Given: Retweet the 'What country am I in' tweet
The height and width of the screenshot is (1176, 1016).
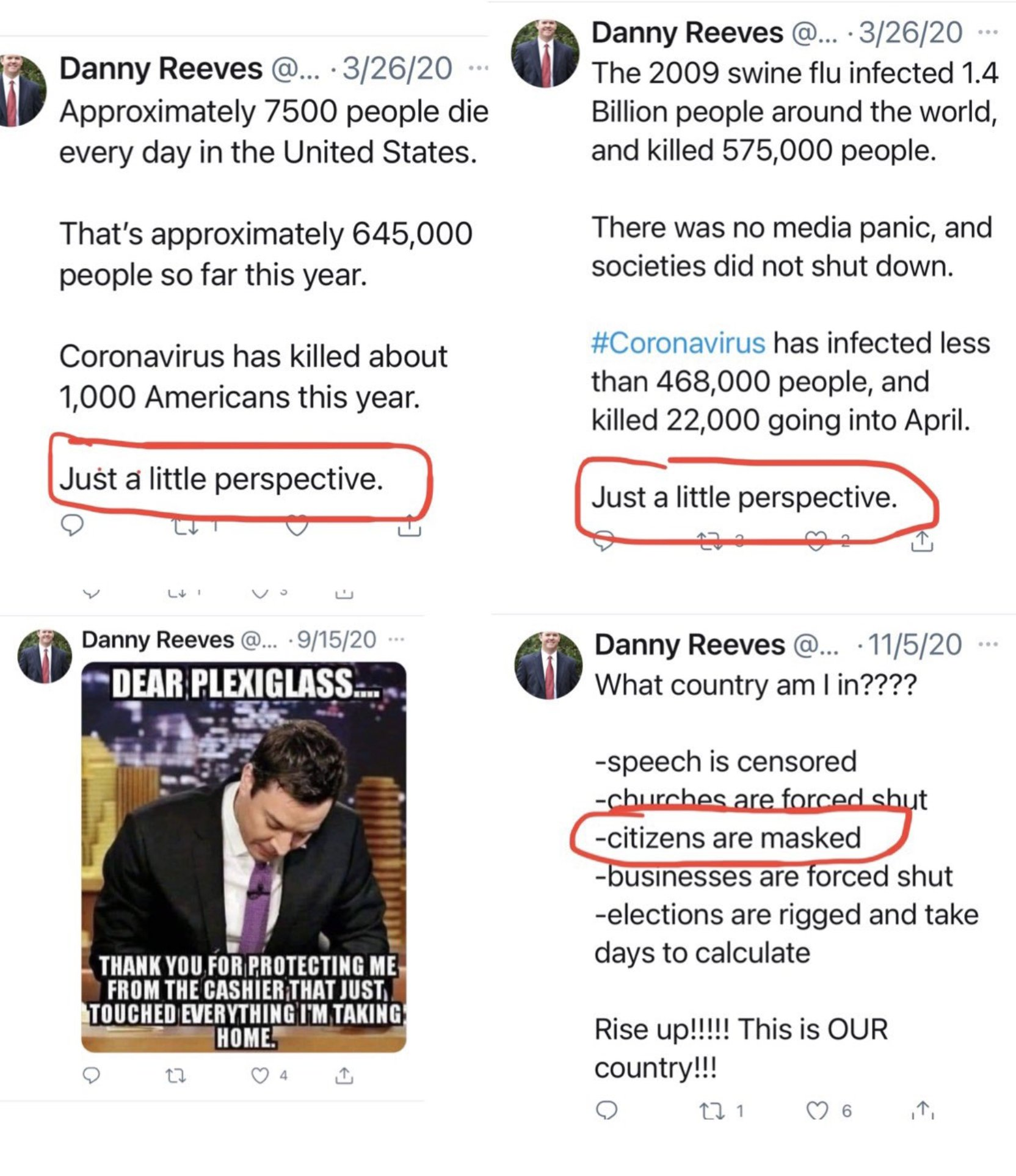Looking at the screenshot, I should click(x=709, y=1111).
